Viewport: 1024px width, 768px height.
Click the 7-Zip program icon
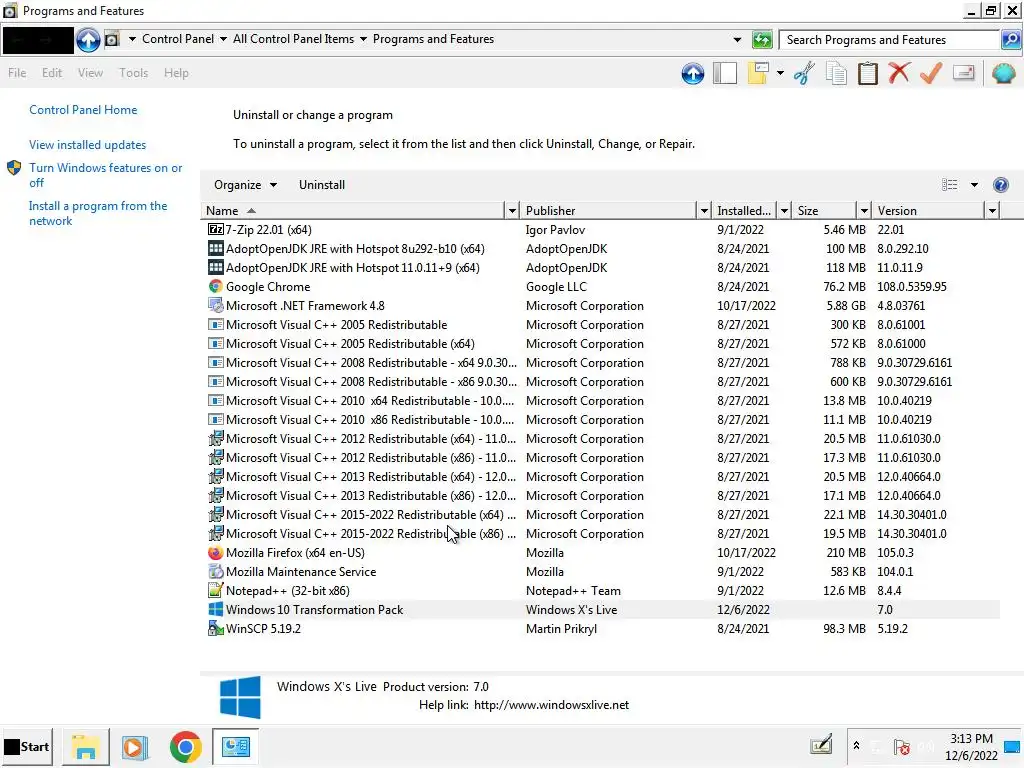pyautogui.click(x=216, y=229)
